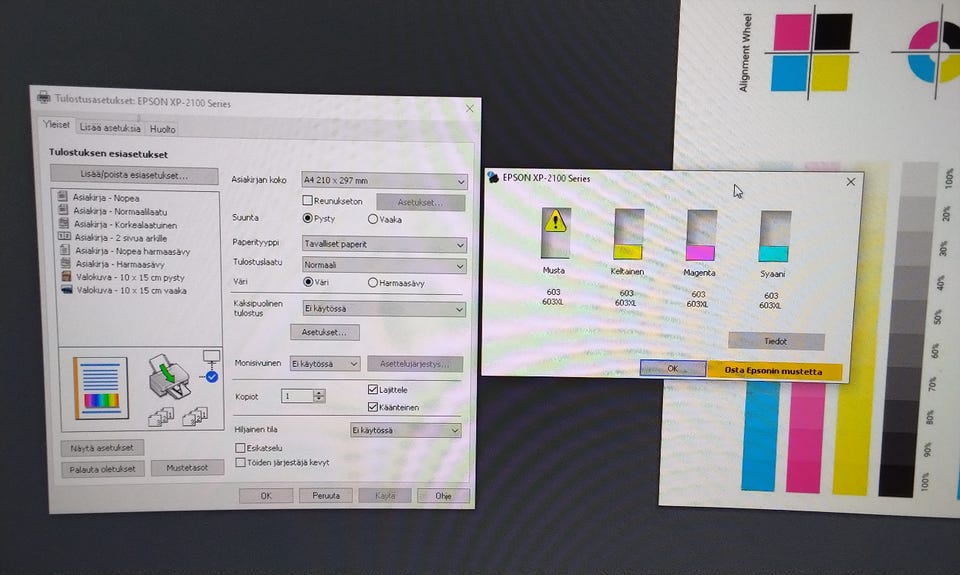The height and width of the screenshot is (575, 960).
Task: Click Osta Epsonin mustetta button
Action: (x=774, y=370)
